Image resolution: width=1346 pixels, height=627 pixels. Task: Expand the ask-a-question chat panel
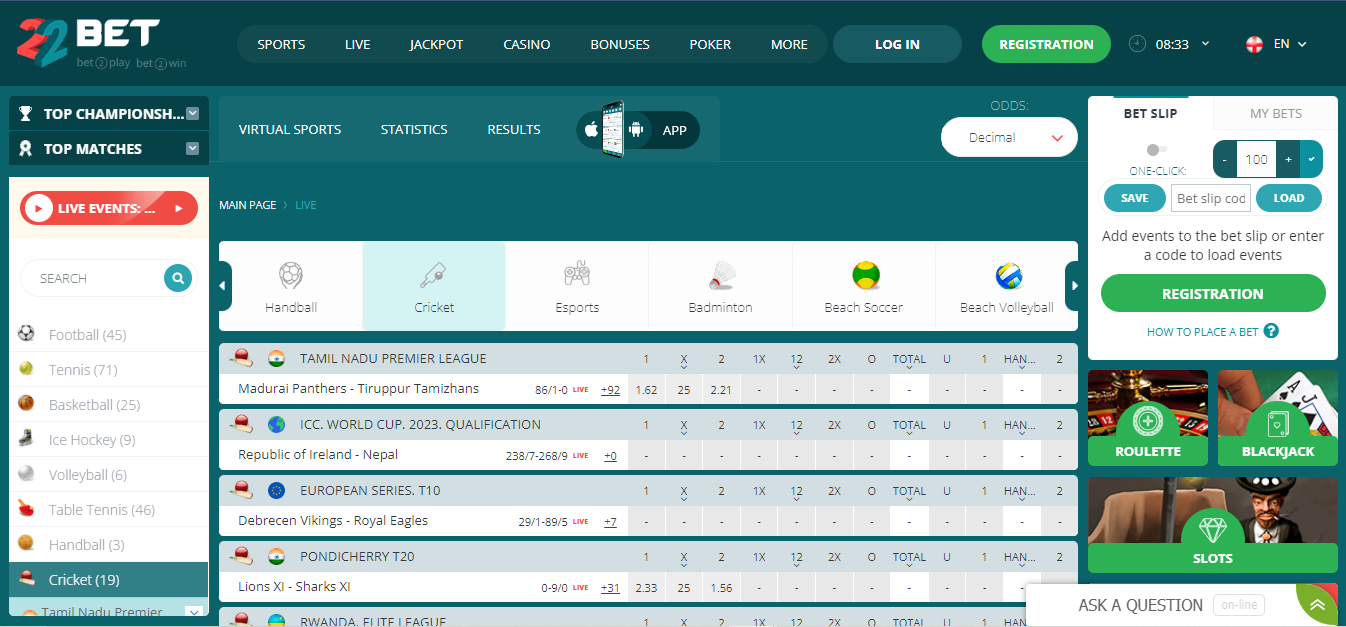(x=1318, y=604)
